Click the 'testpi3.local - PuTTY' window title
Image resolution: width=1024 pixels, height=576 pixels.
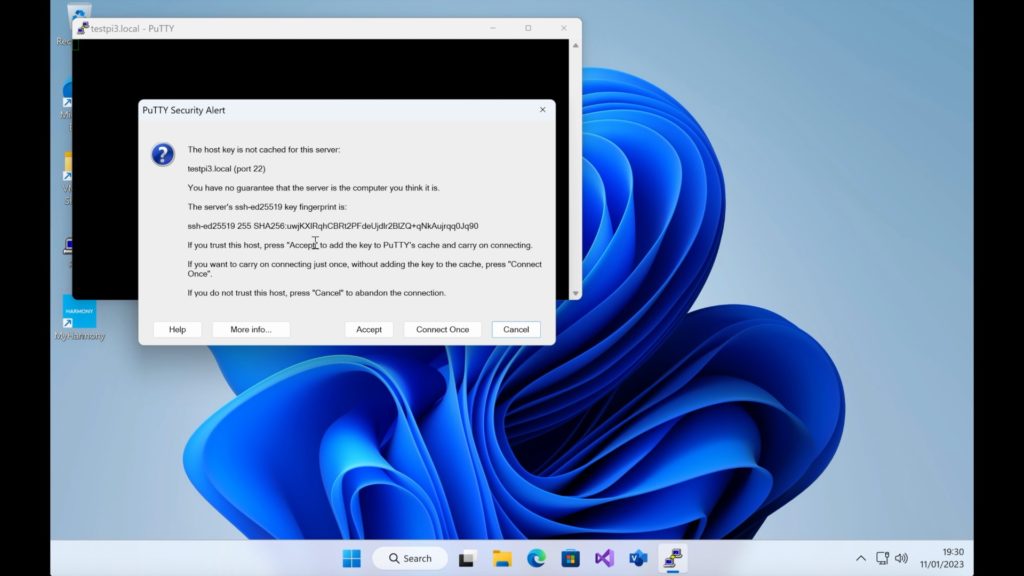coord(133,29)
